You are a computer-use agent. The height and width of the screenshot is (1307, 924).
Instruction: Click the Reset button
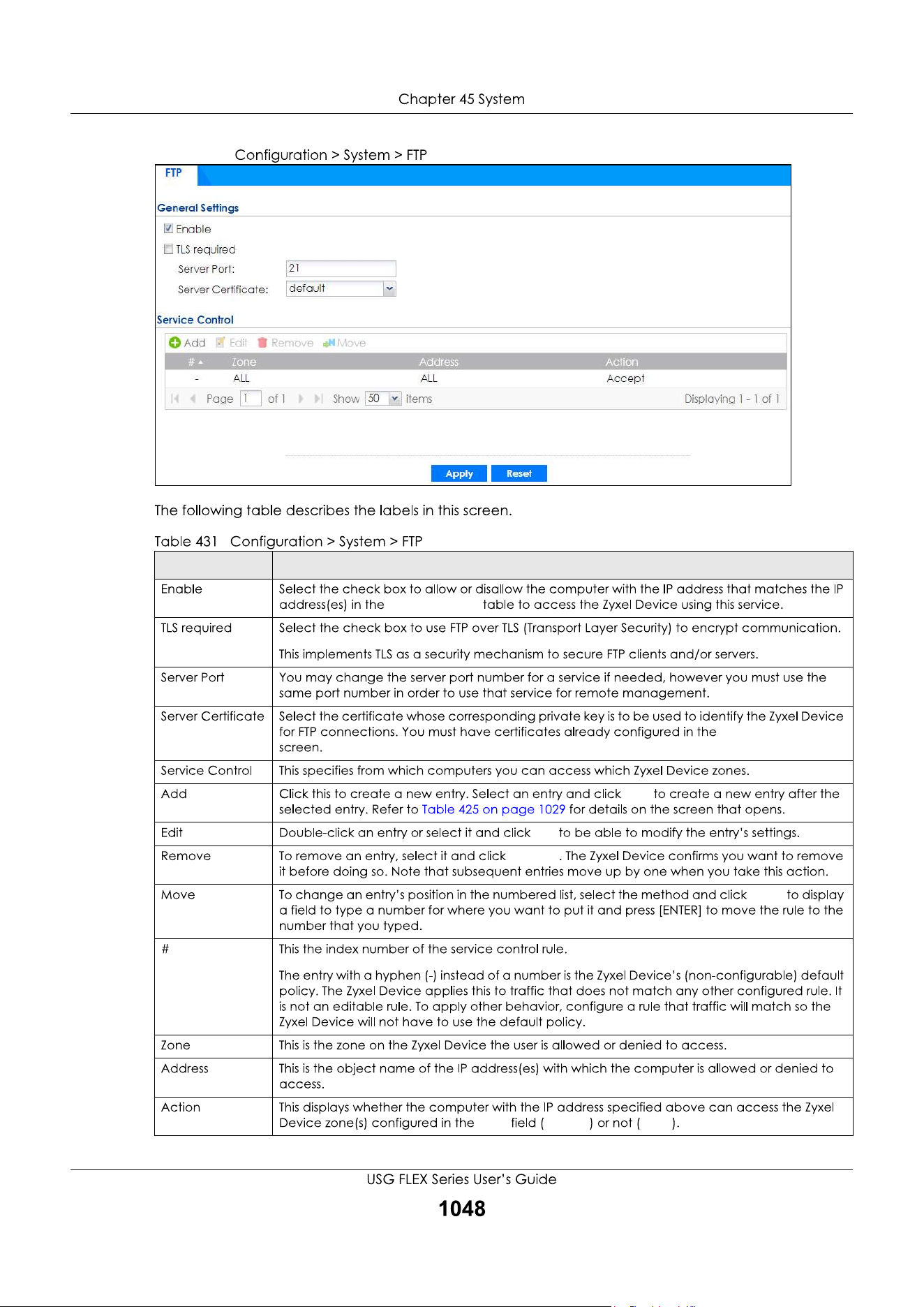[519, 473]
